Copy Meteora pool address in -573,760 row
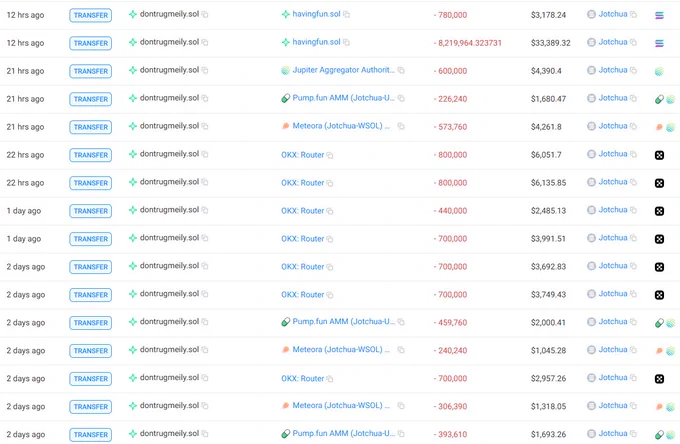Viewport: 680px width, 444px height. [401, 127]
